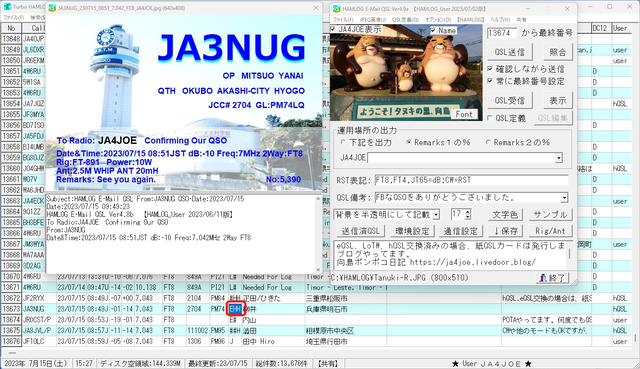This screenshot has width=640, height=369.
Task: Click the RST表記 input field
Action: click(471, 180)
